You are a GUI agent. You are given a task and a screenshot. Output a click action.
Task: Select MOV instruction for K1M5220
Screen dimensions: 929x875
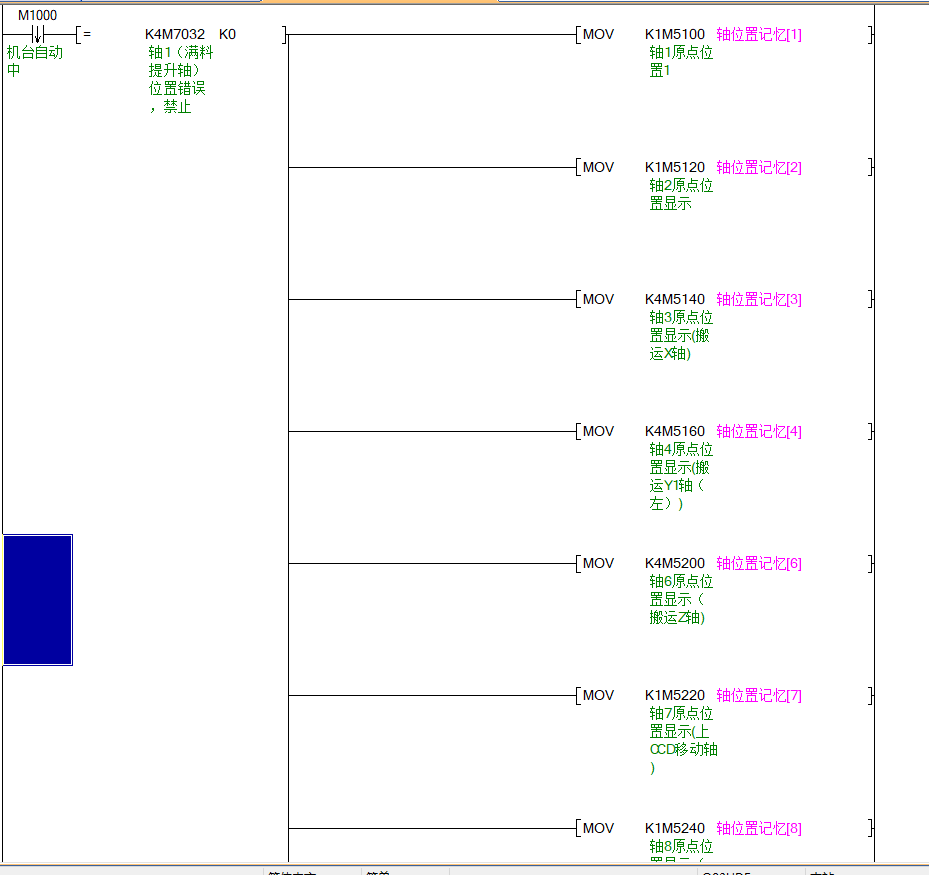pyautogui.click(x=598, y=695)
